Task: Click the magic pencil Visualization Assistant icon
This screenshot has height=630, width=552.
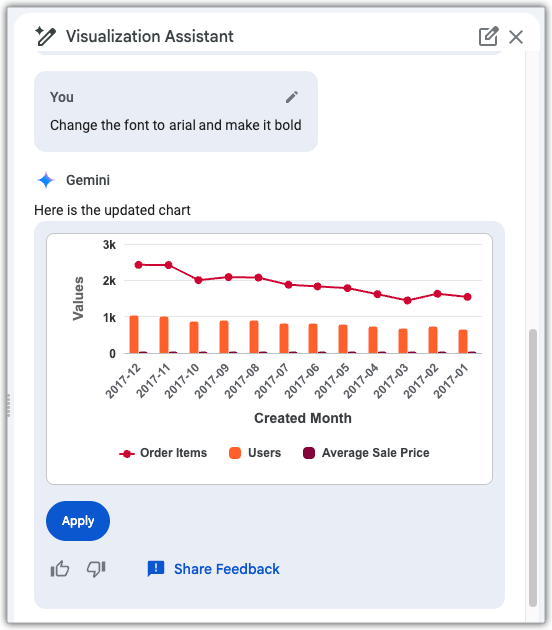Action: point(45,36)
